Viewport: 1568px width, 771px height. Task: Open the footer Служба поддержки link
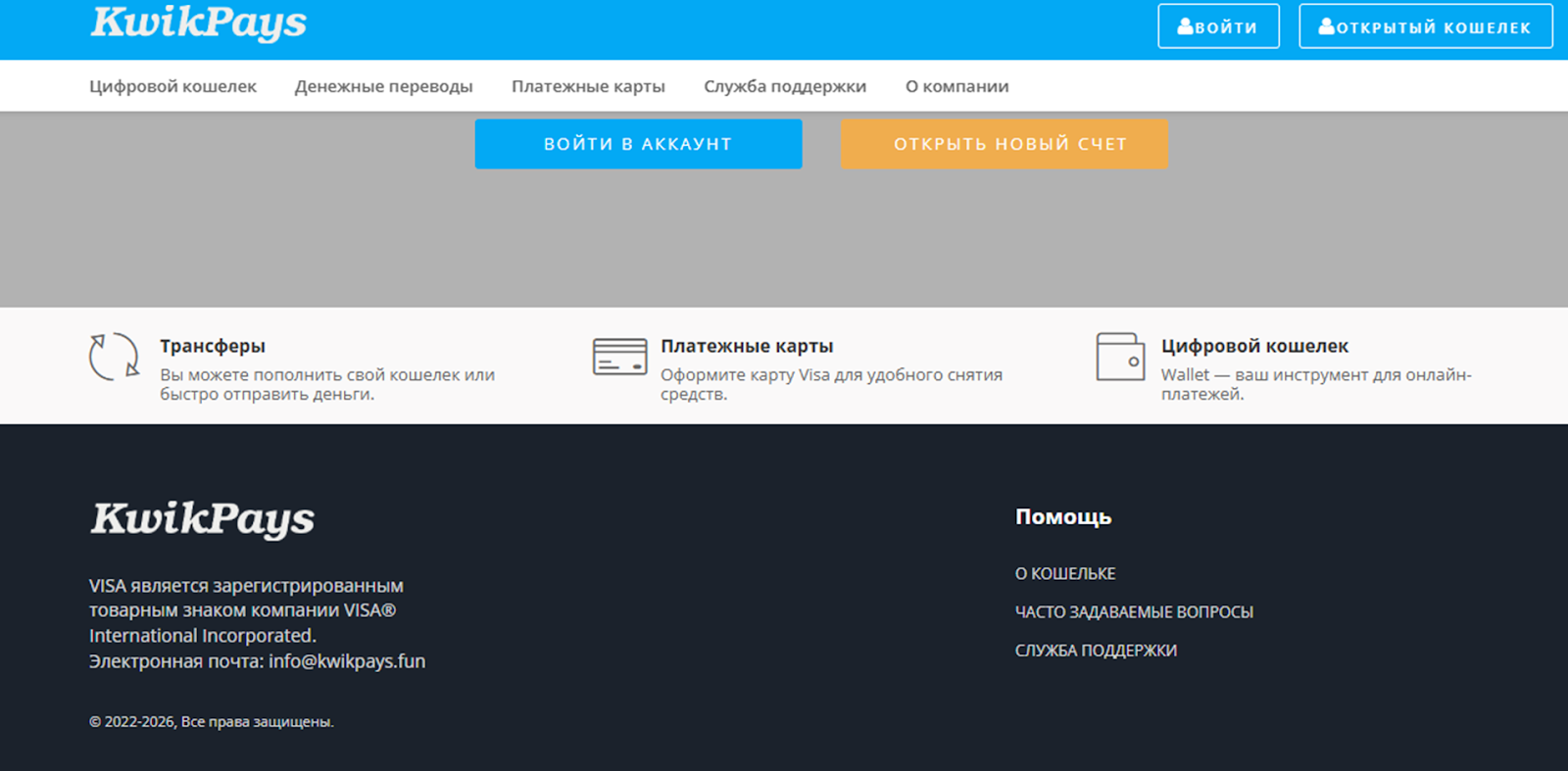pyautogui.click(x=1097, y=651)
